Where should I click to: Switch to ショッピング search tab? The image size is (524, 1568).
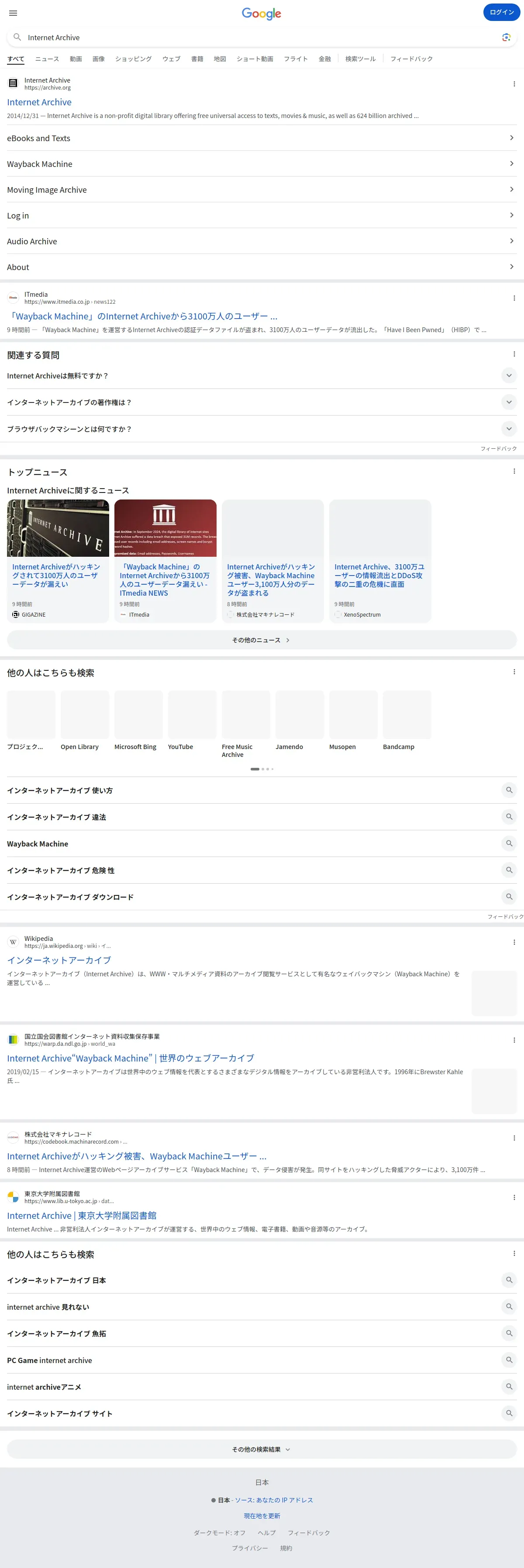[x=133, y=59]
